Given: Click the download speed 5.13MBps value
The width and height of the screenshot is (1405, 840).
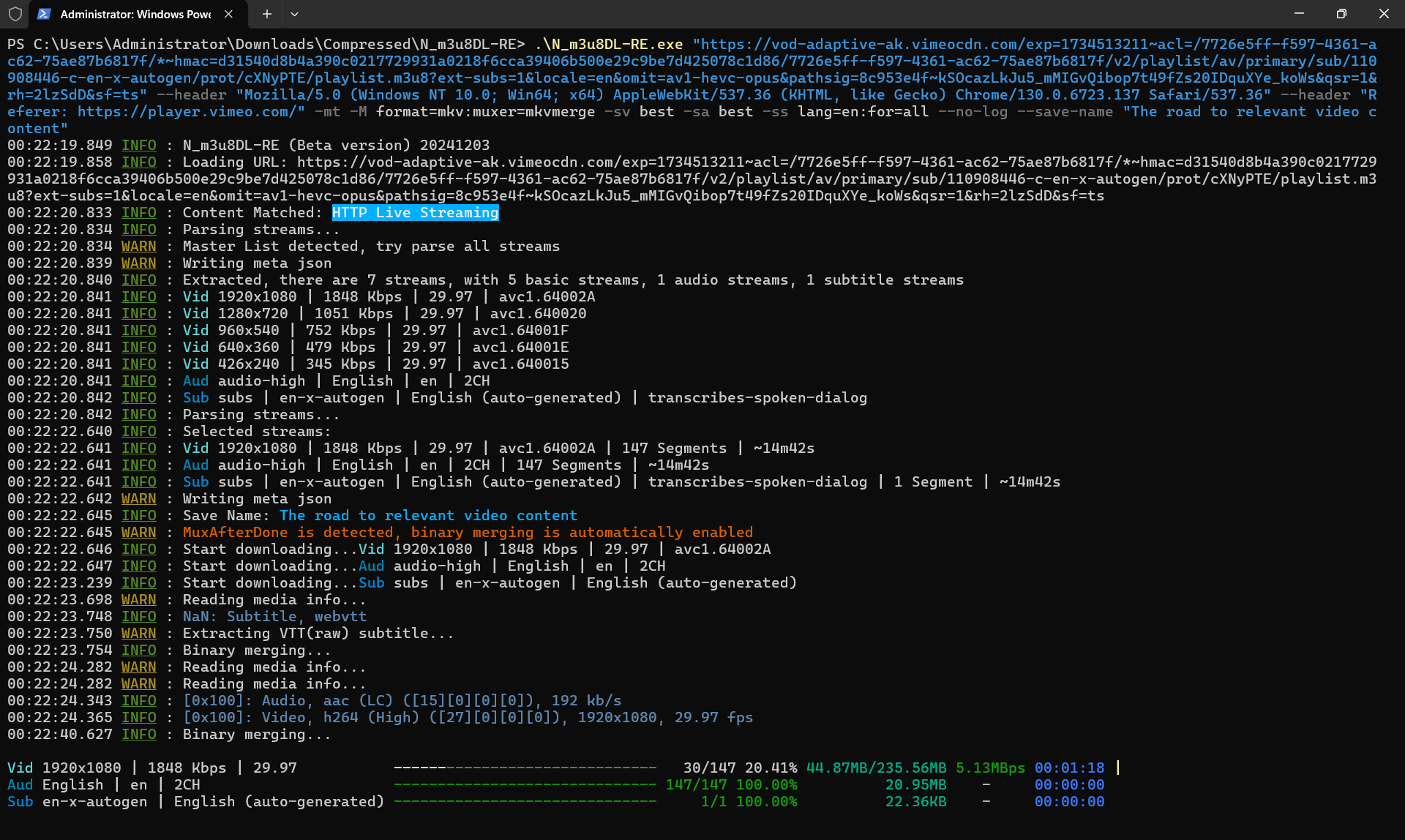Looking at the screenshot, I should (990, 768).
